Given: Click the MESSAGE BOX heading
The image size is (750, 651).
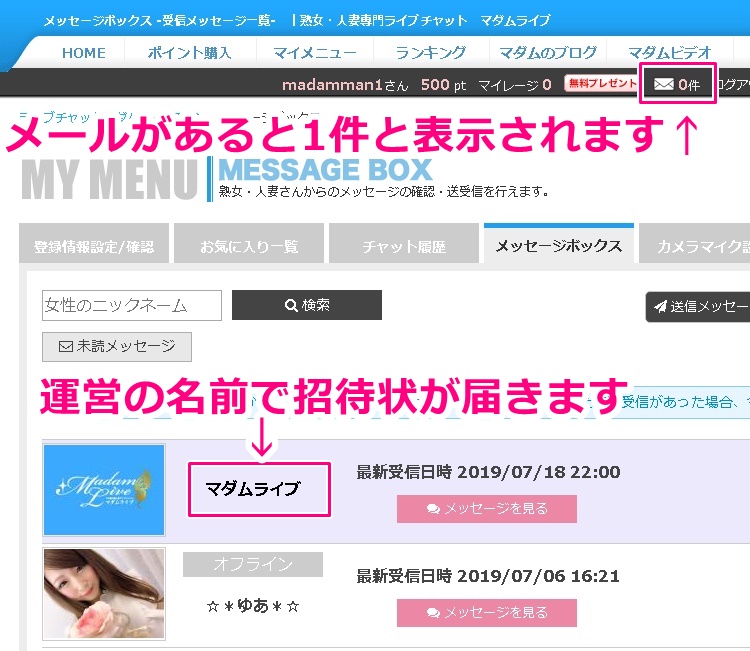Looking at the screenshot, I should (325, 169).
